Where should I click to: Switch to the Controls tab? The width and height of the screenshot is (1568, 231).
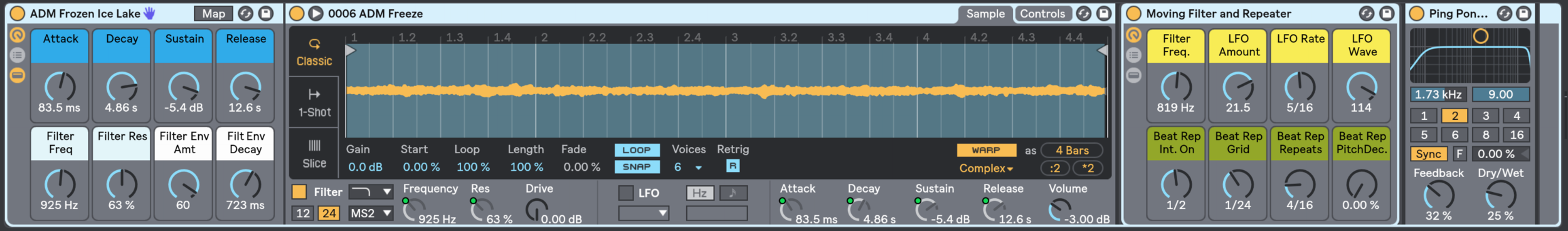tap(1042, 14)
